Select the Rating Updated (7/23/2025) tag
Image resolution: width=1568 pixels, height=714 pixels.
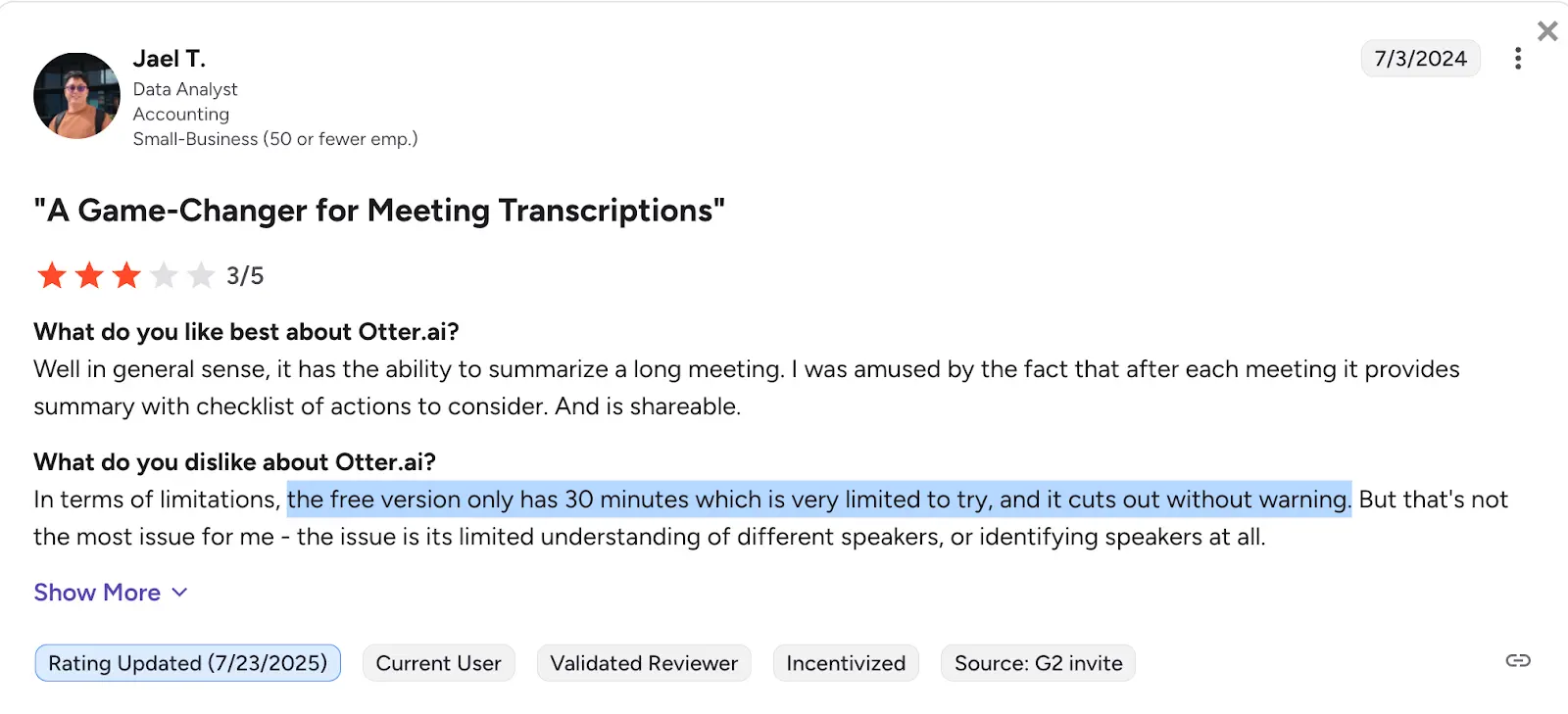(187, 663)
